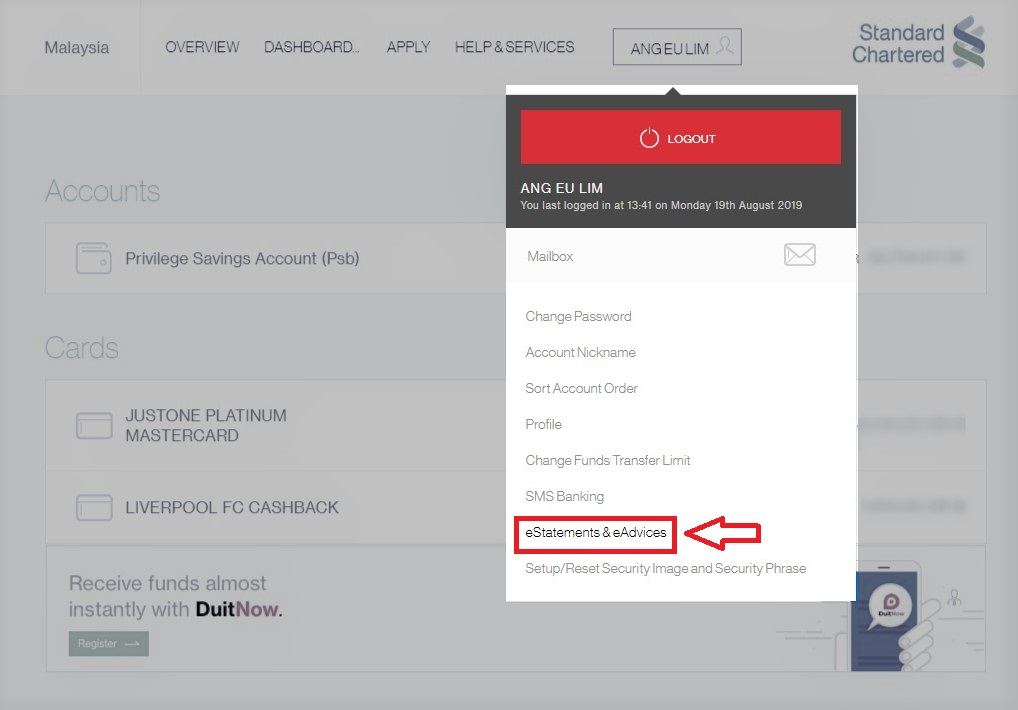Click the user silhouette icon in header
This screenshot has width=1018, height=710.
tap(725, 46)
